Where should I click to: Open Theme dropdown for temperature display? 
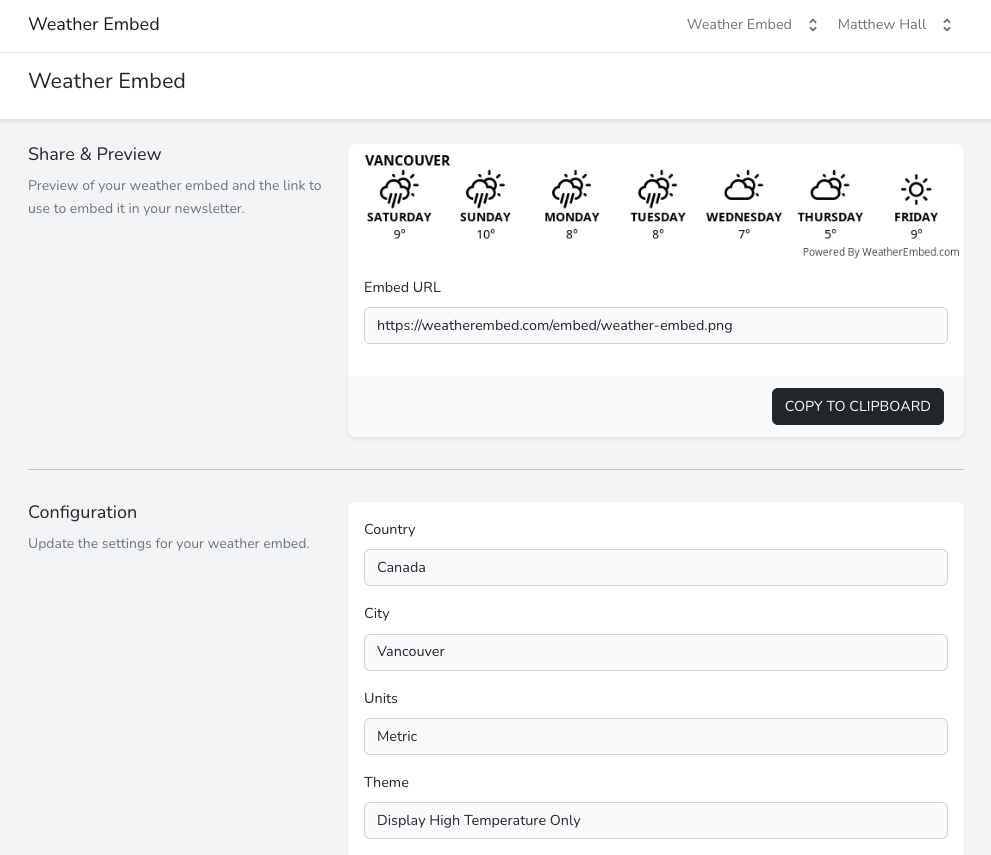point(655,820)
